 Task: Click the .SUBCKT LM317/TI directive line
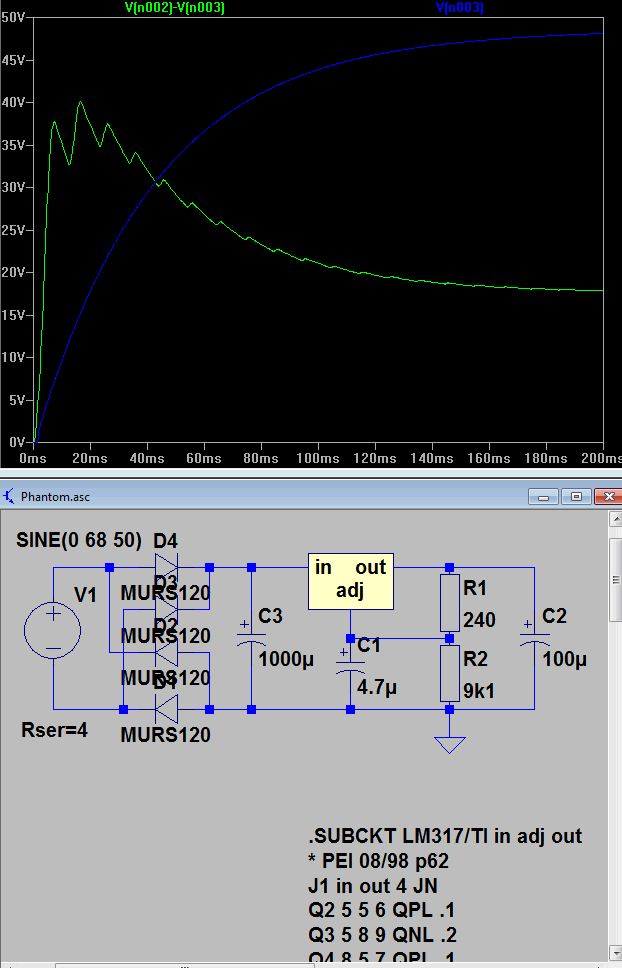(x=445, y=836)
